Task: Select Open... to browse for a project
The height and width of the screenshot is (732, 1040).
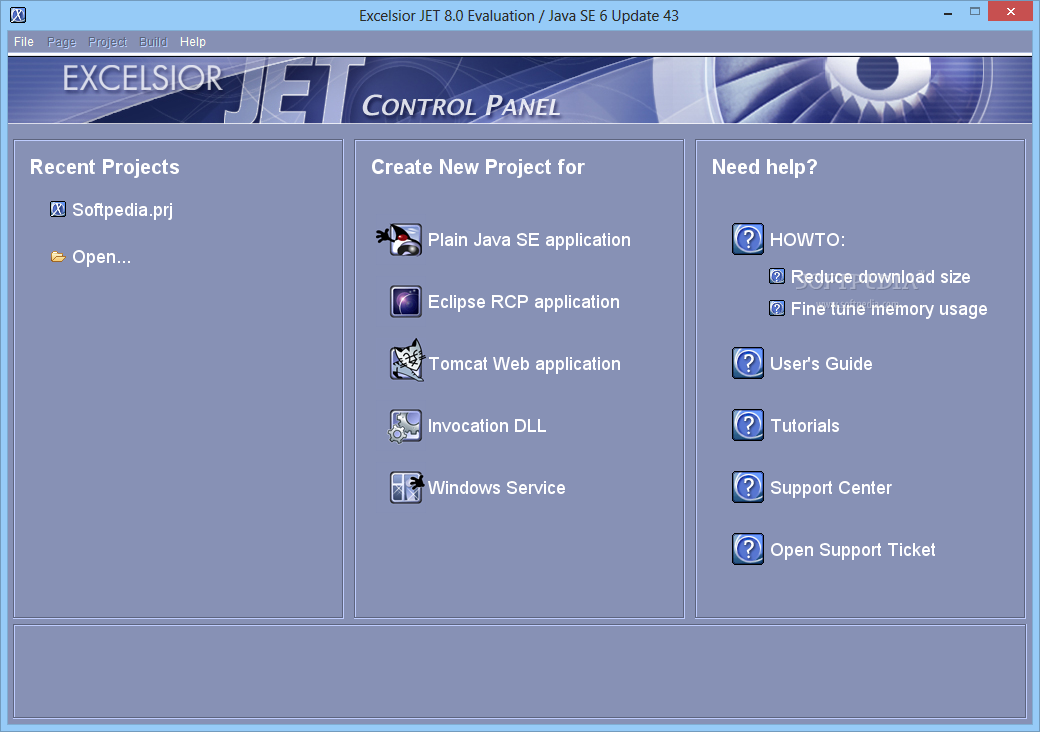Action: (101, 257)
